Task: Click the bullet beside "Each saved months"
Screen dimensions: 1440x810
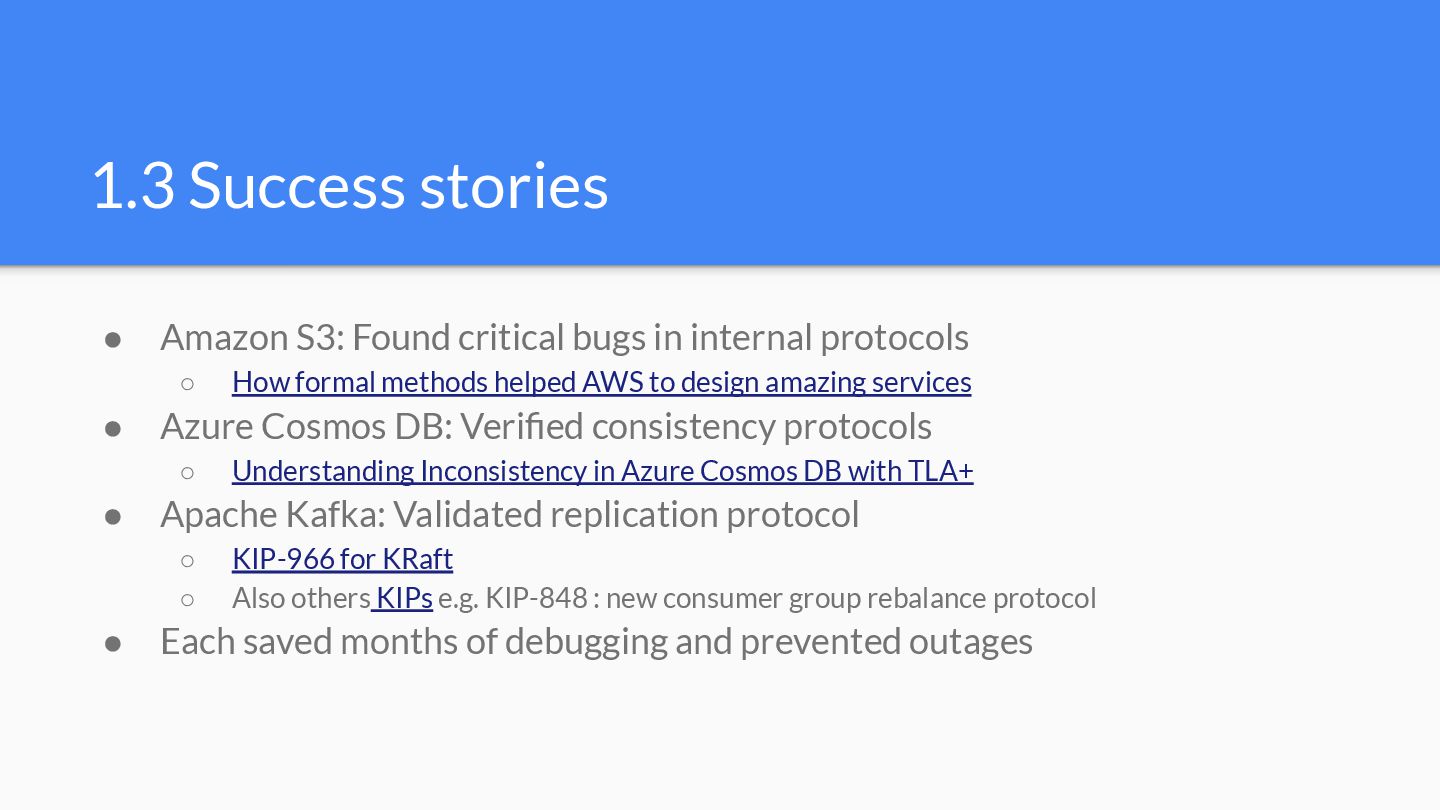Action: click(113, 643)
